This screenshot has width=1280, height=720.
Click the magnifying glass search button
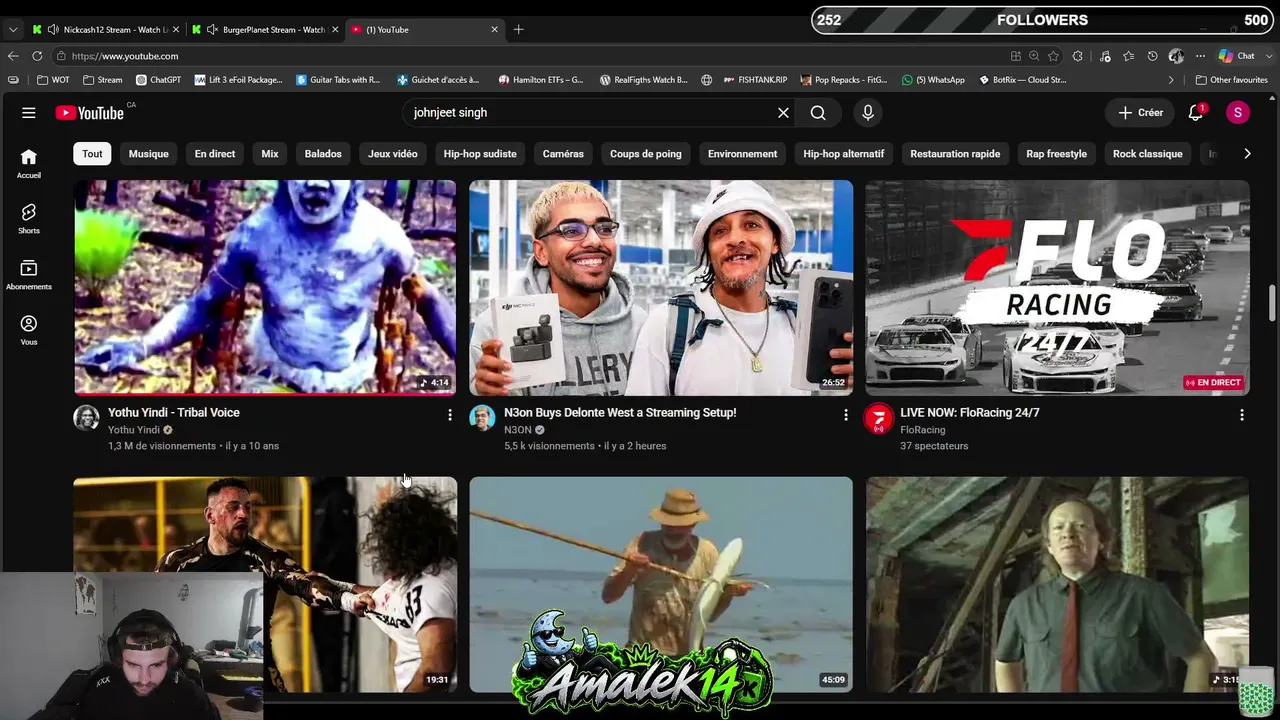pyautogui.click(x=818, y=113)
